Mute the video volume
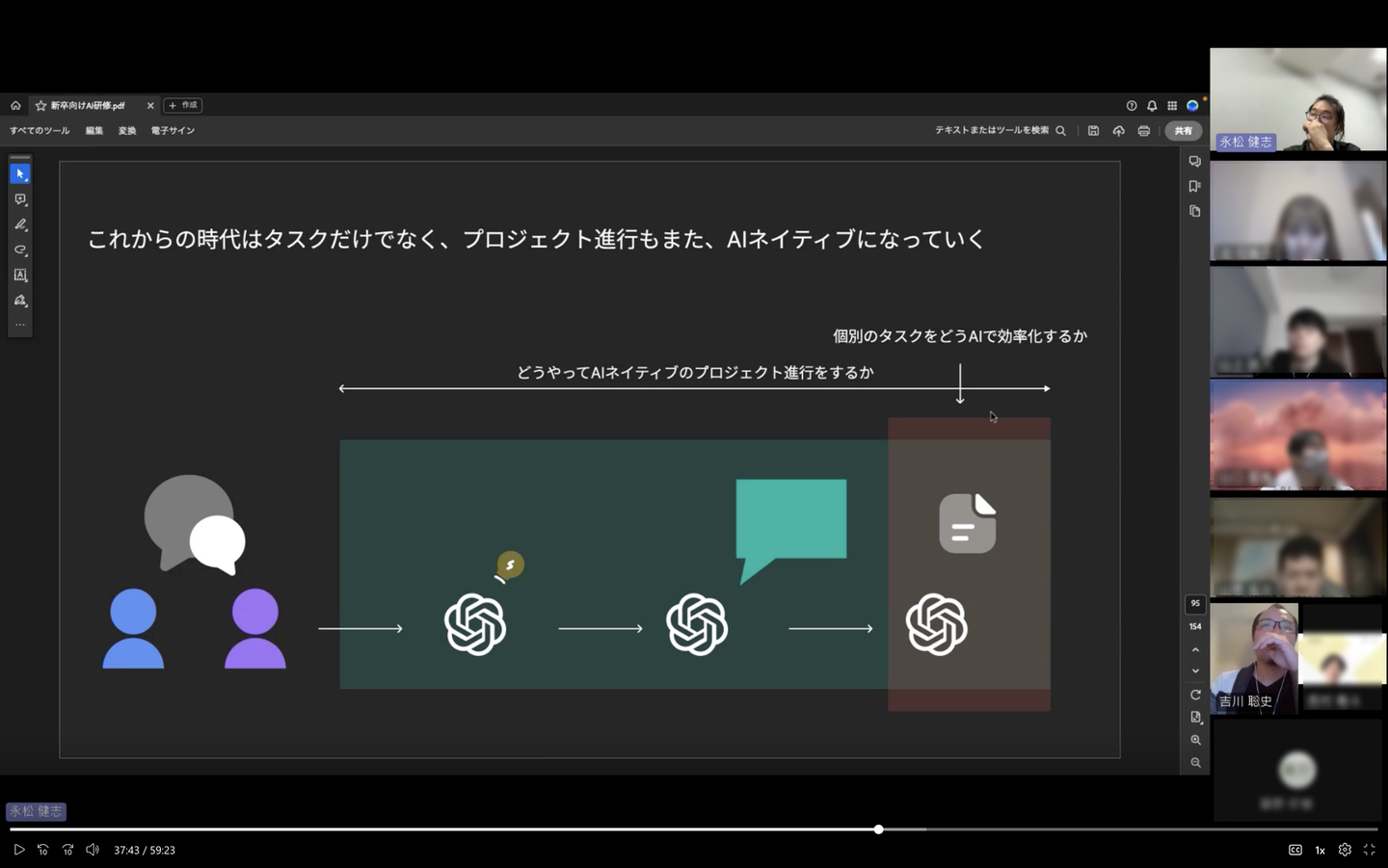This screenshot has height=868, width=1388. click(x=93, y=850)
